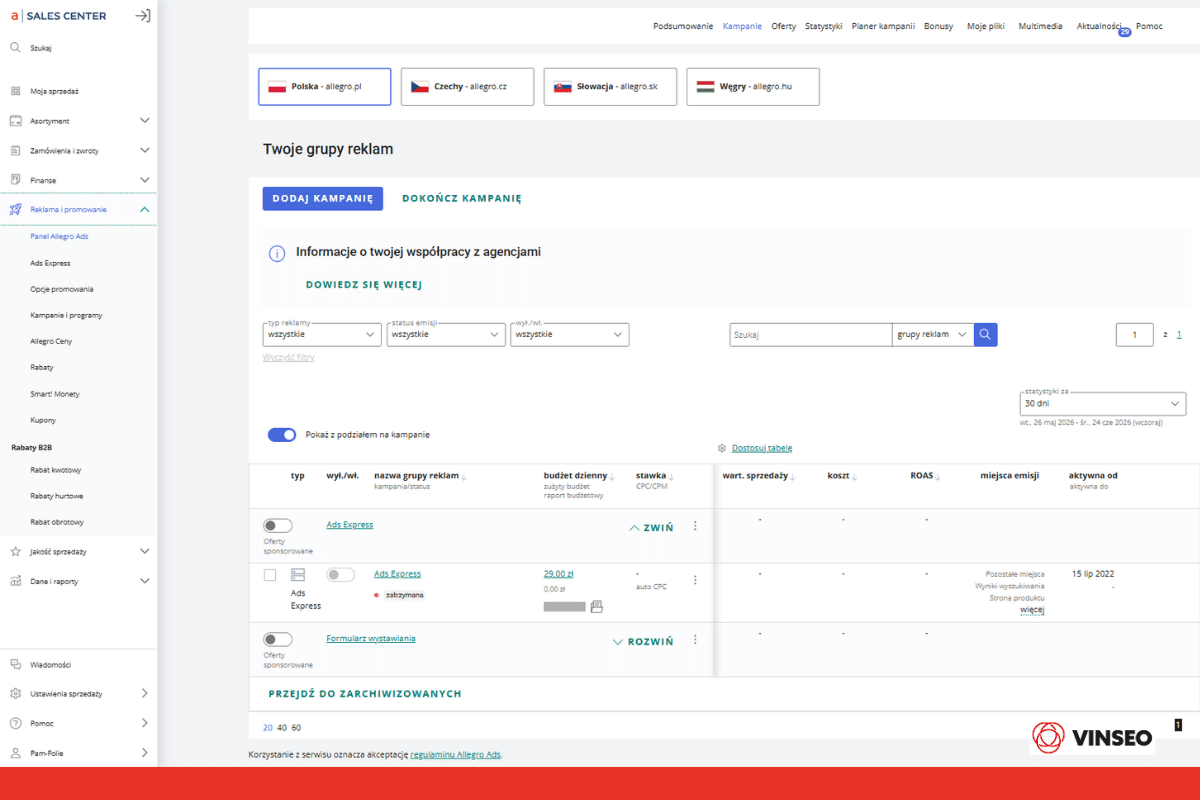Click the grey budget usage progress bar

point(565,606)
